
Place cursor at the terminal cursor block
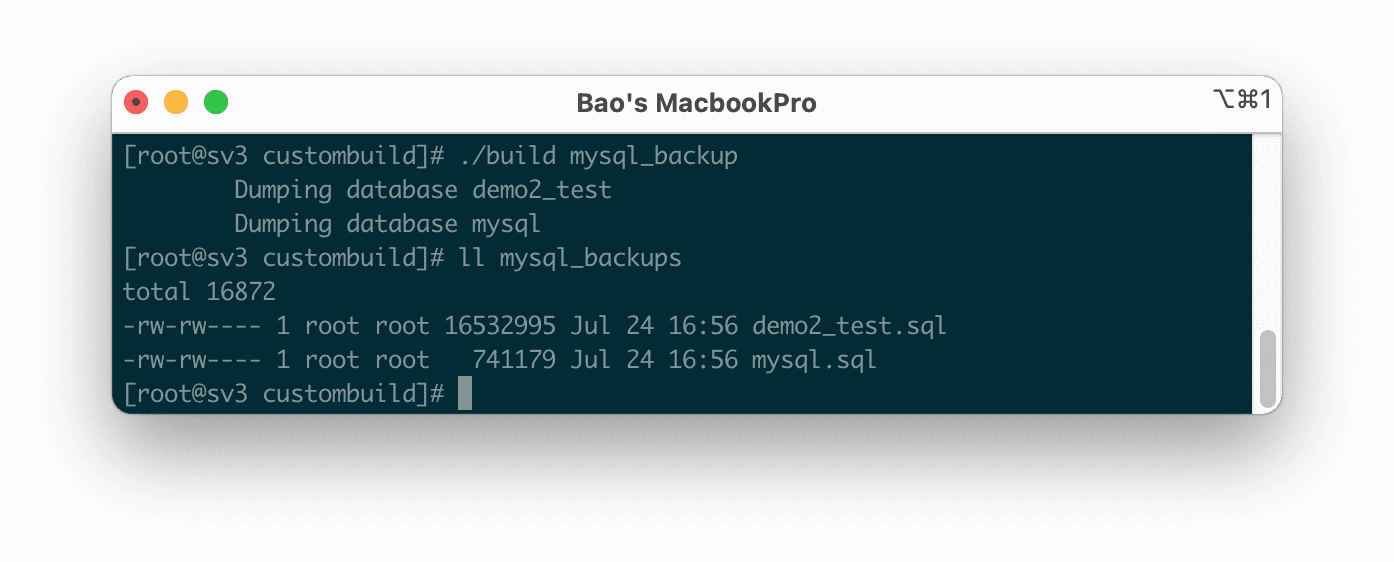coord(465,394)
